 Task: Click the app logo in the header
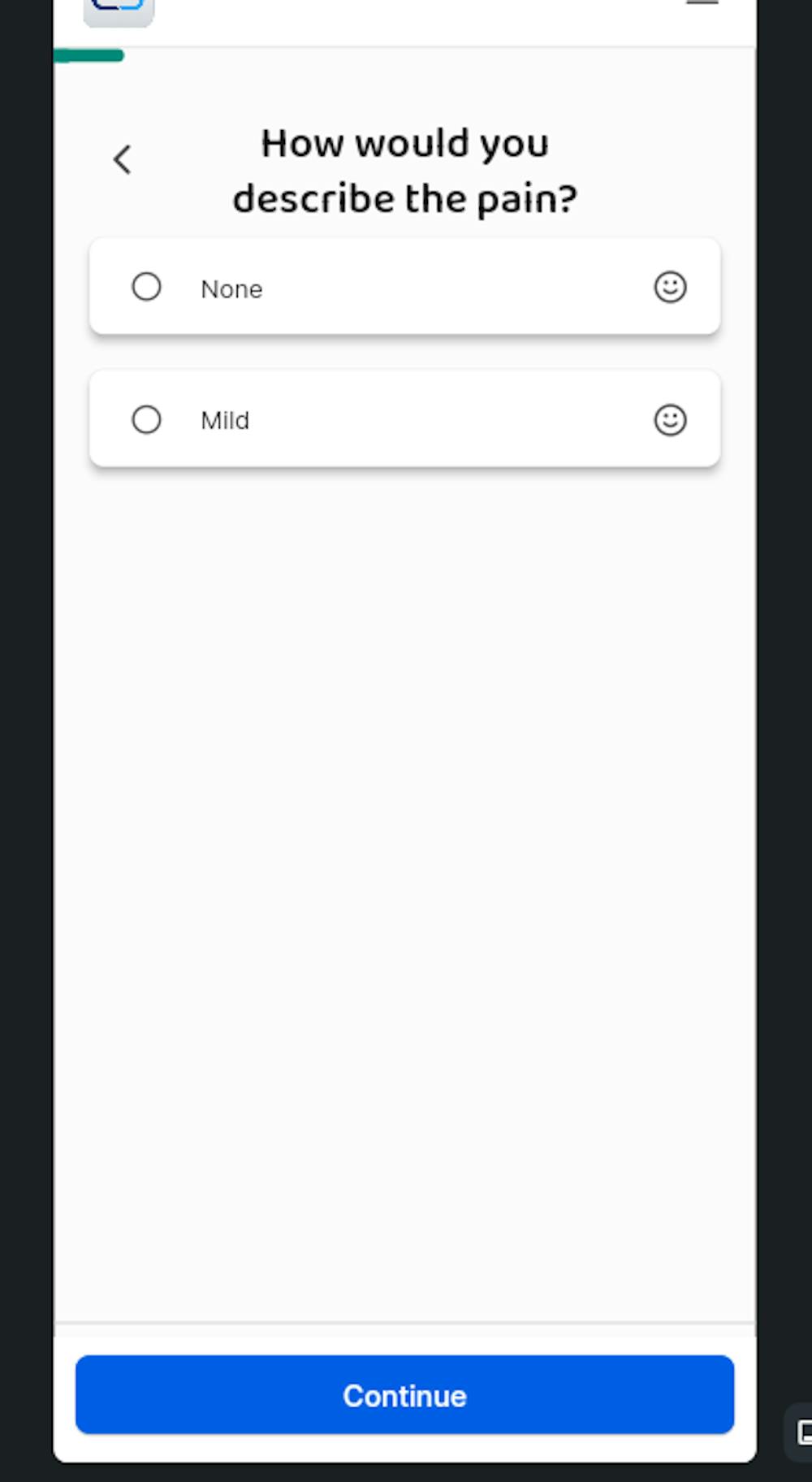pyautogui.click(x=119, y=10)
